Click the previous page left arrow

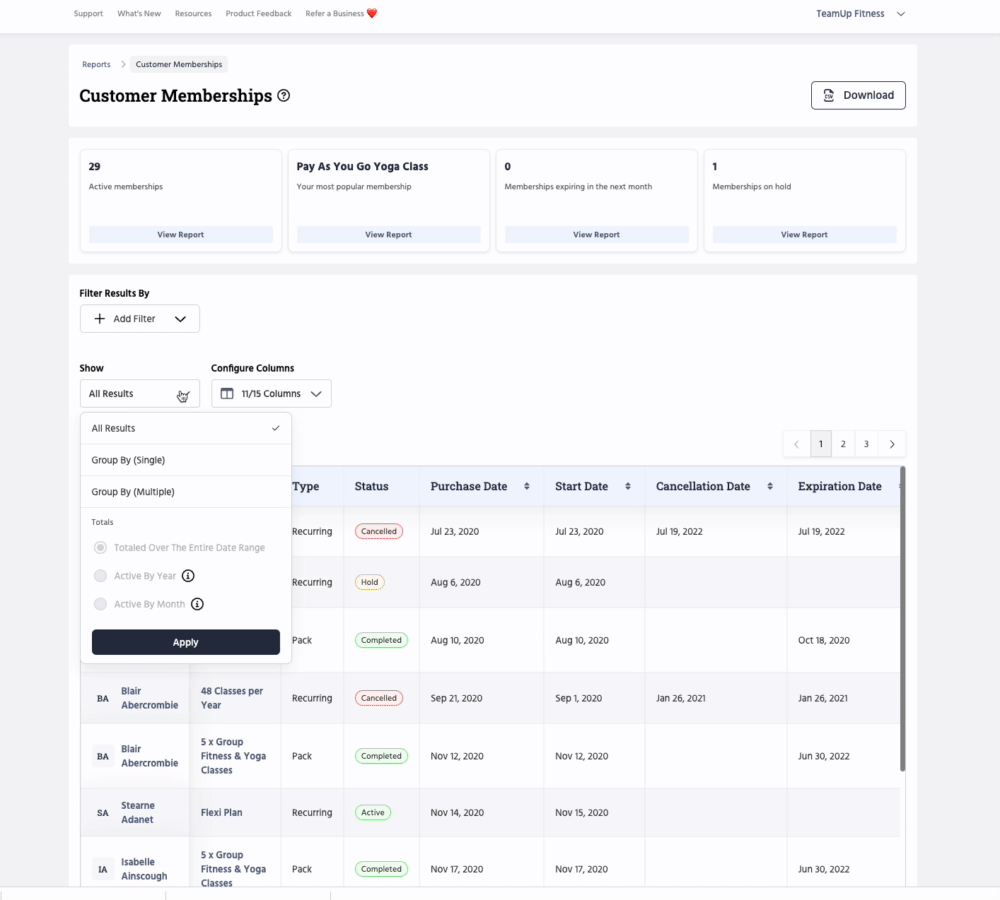796,444
